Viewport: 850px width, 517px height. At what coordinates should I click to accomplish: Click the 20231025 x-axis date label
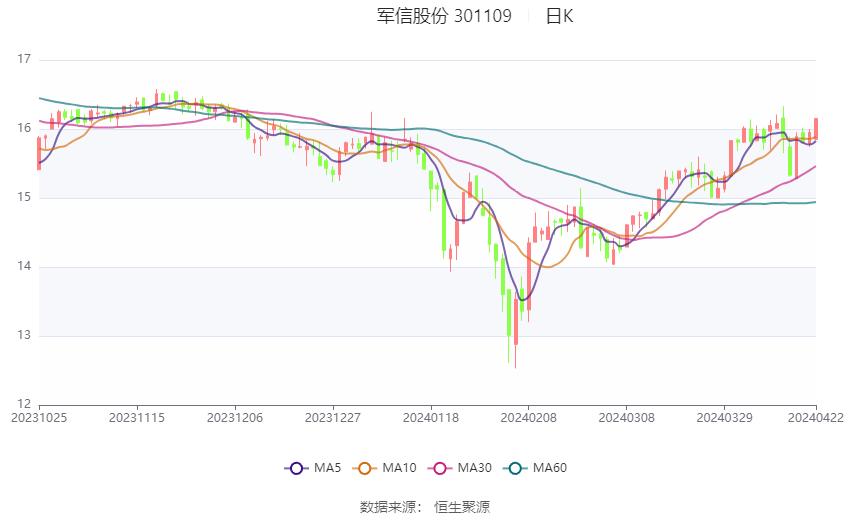tap(39, 416)
